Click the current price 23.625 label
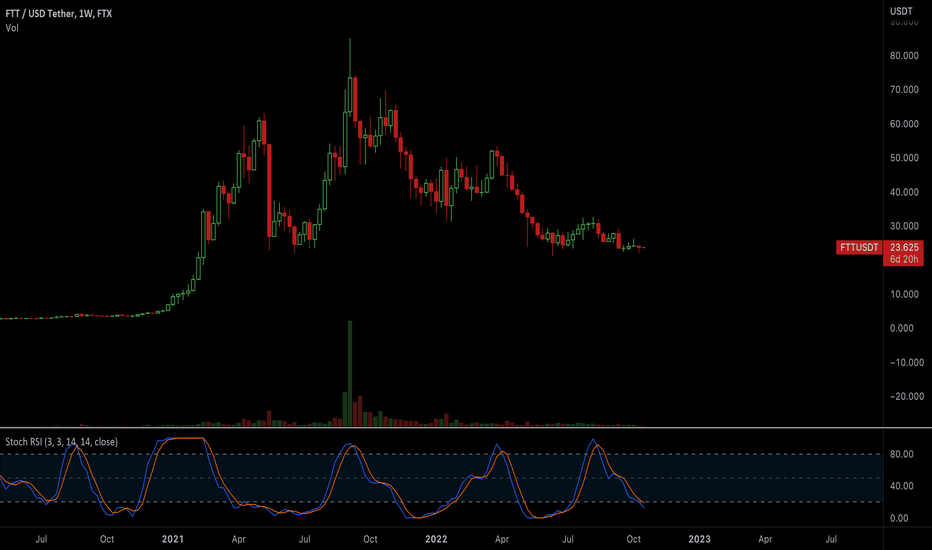 [x=903, y=247]
